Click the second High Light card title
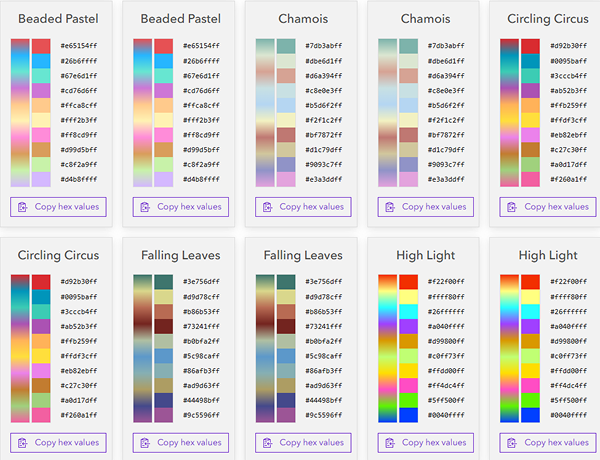The width and height of the screenshot is (600, 460). [548, 255]
